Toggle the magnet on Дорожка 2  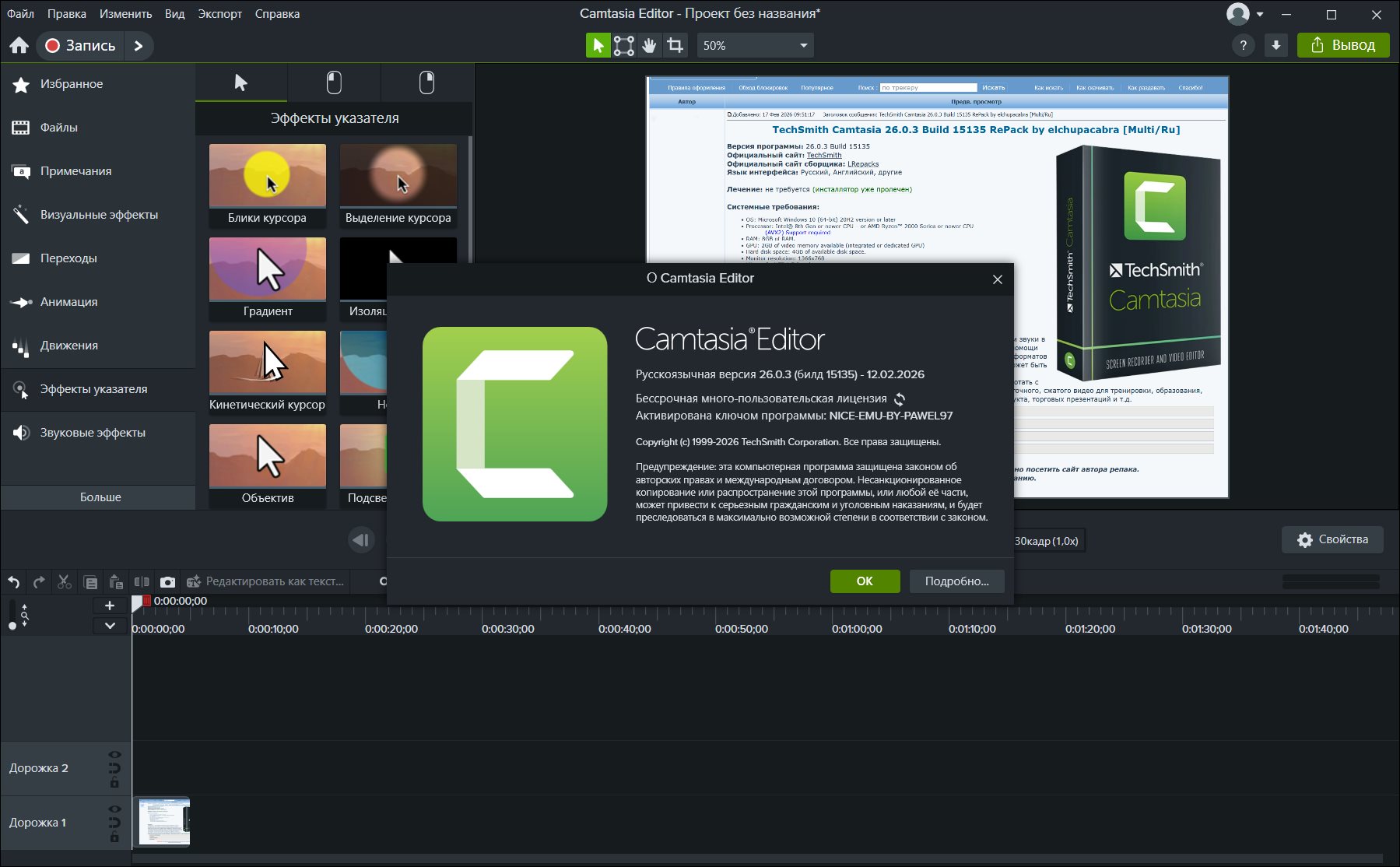(114, 768)
